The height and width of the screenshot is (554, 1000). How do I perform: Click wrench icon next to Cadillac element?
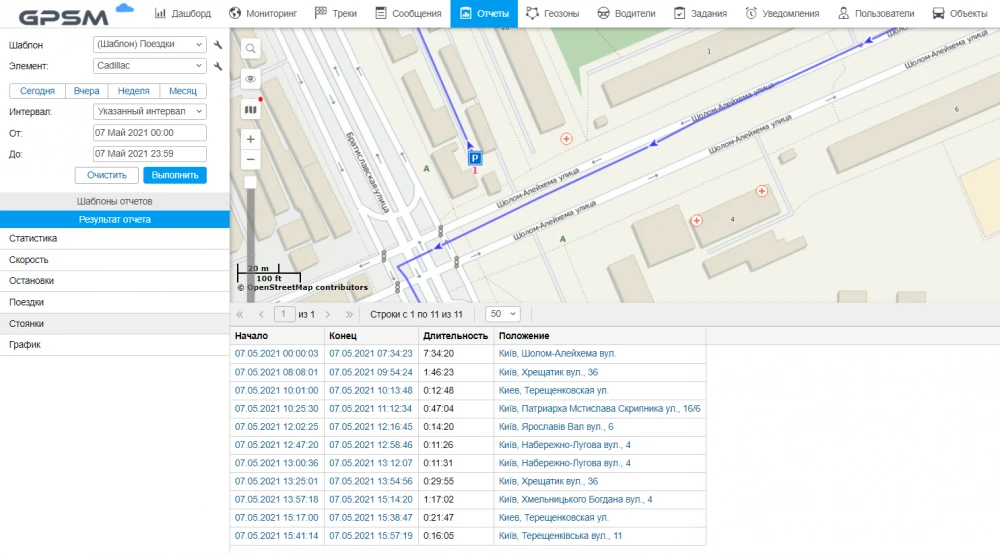(x=218, y=66)
